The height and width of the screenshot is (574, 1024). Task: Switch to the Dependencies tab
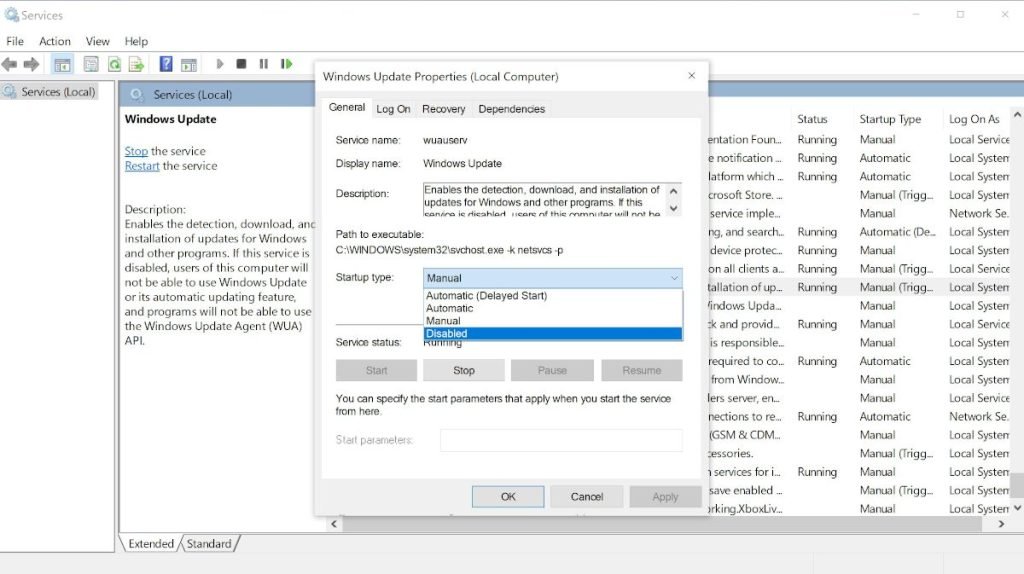tap(511, 109)
